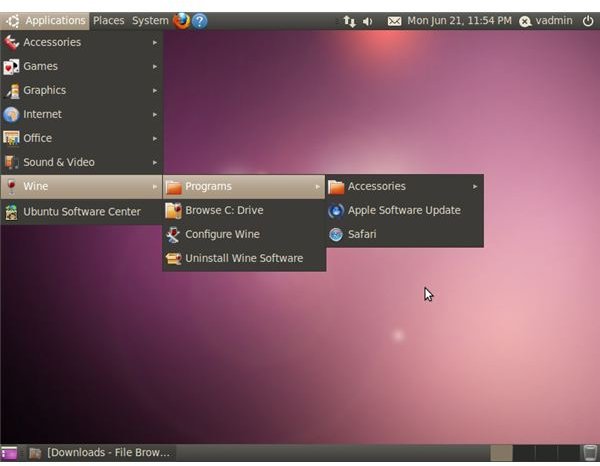Select Safari from the Programs menu
The height and width of the screenshot is (466, 600).
point(405,234)
